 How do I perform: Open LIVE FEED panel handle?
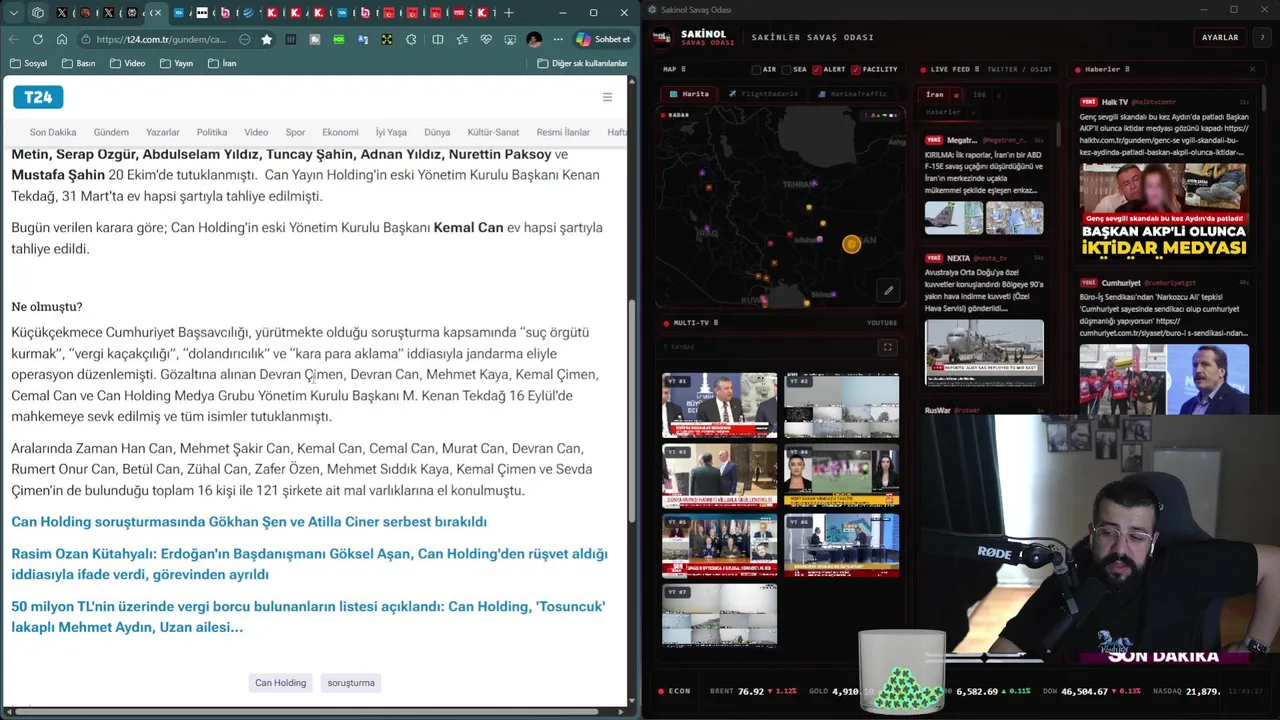pos(977,69)
